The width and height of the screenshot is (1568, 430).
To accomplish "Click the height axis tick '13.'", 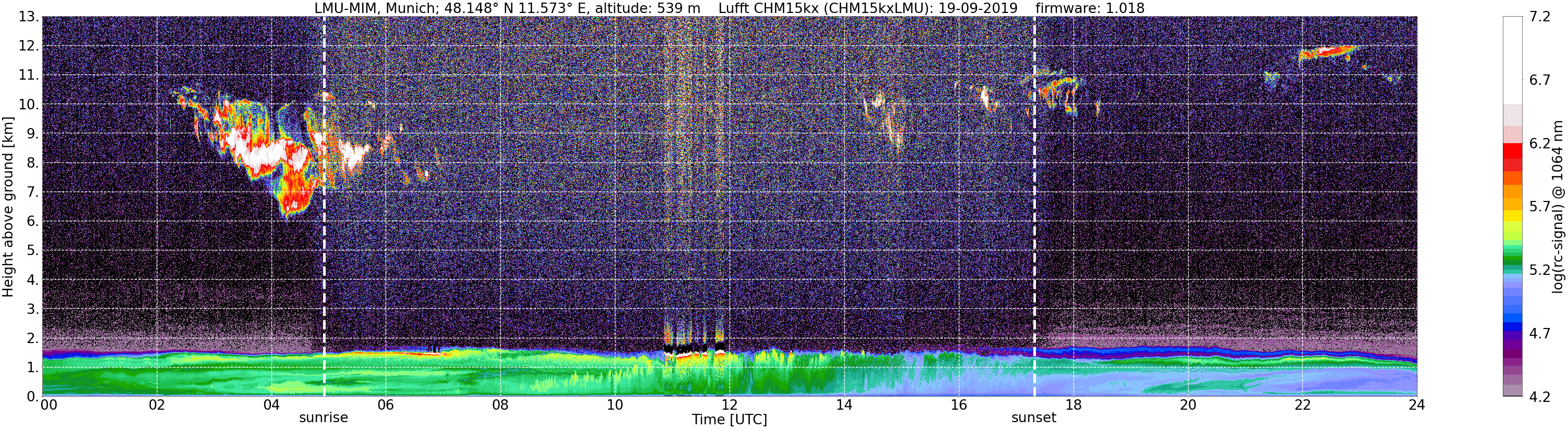I will [29, 17].
